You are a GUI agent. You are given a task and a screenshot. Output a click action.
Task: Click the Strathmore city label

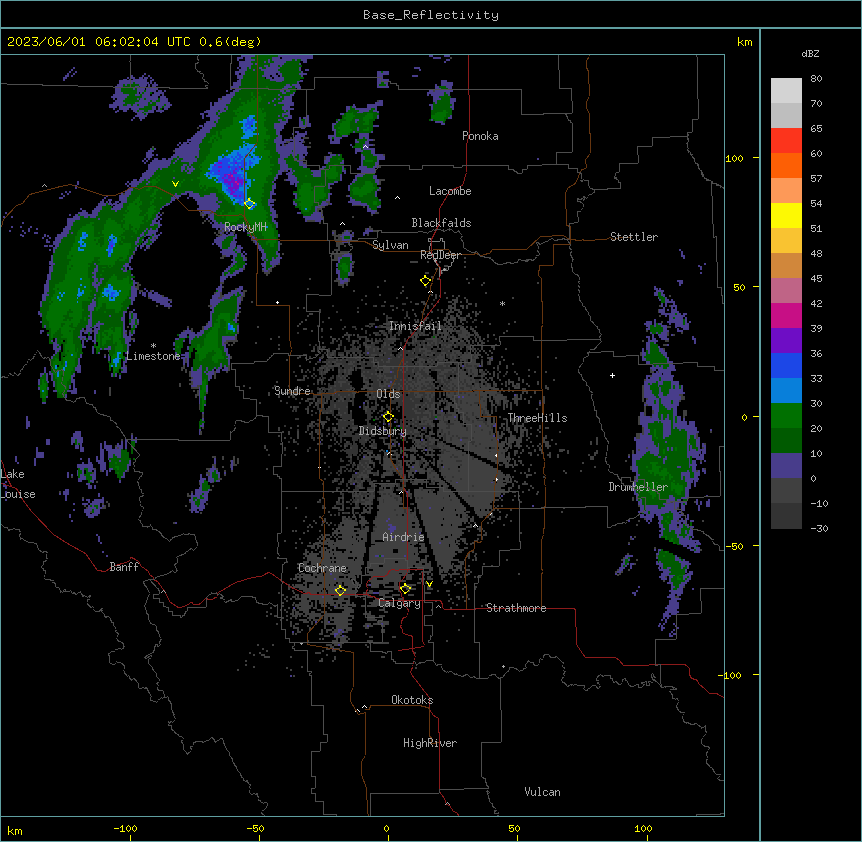516,608
